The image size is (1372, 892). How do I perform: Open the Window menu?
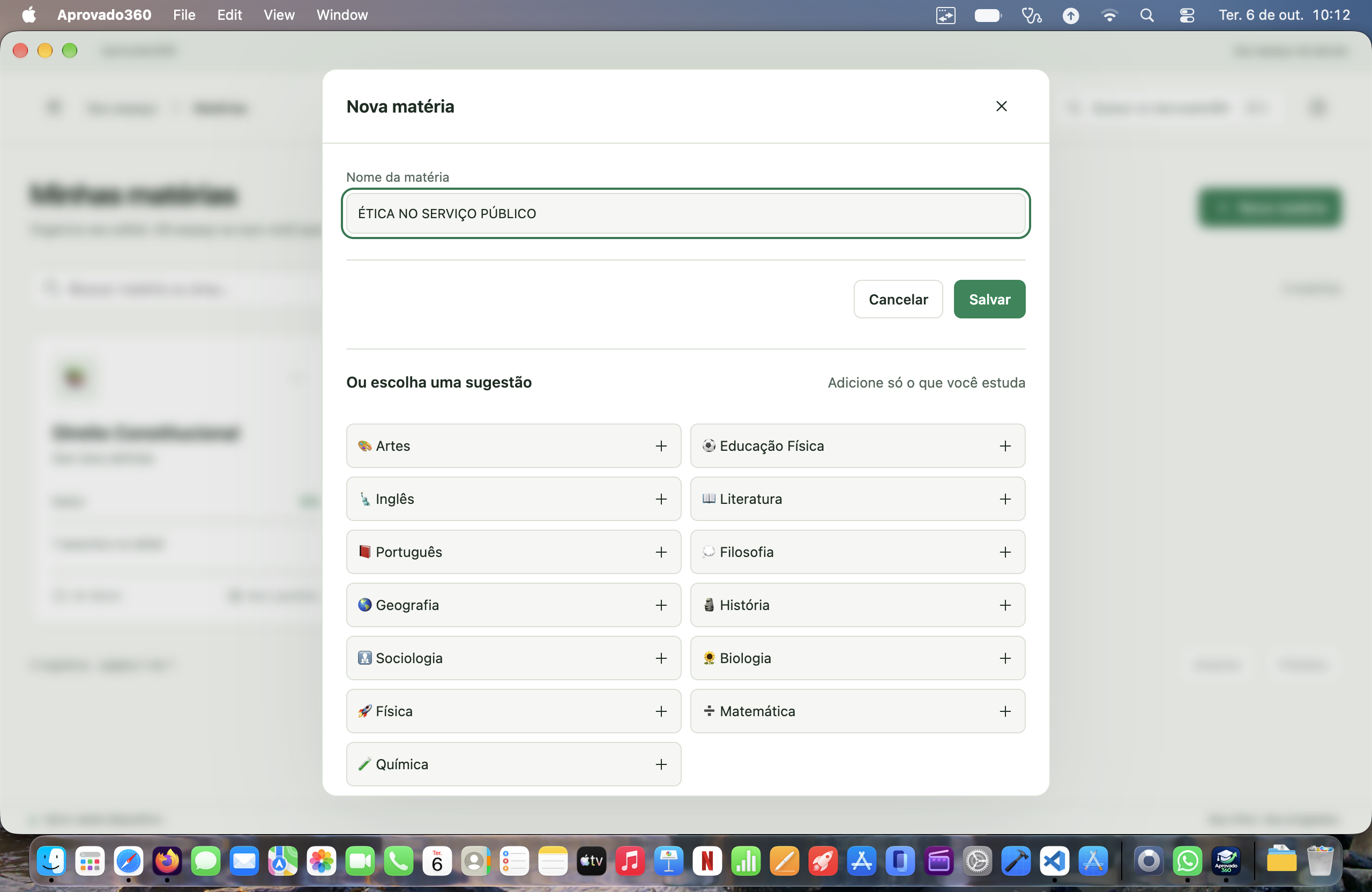click(342, 15)
